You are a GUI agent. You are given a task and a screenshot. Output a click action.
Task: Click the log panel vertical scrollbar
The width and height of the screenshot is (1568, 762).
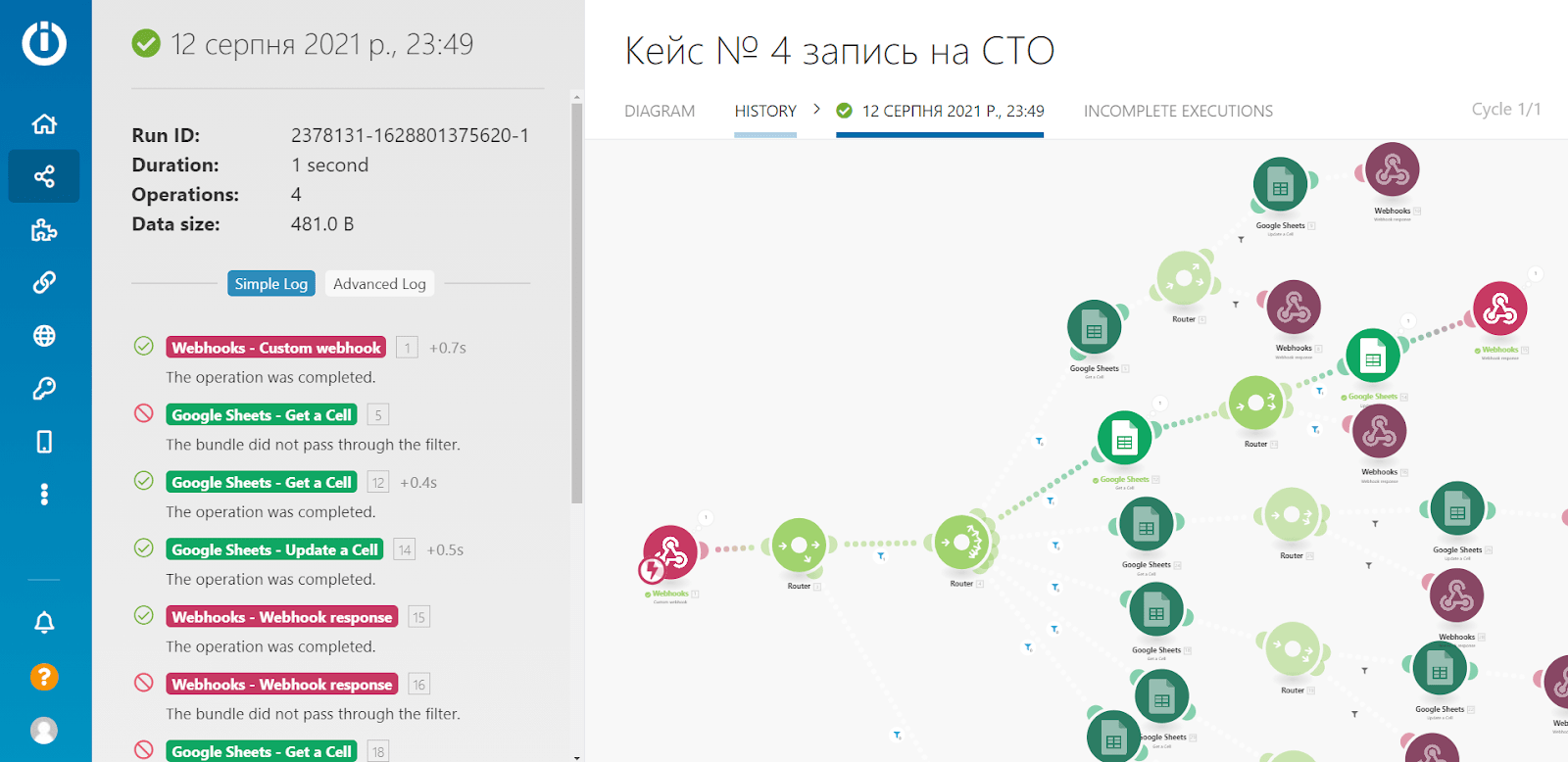pos(576,304)
